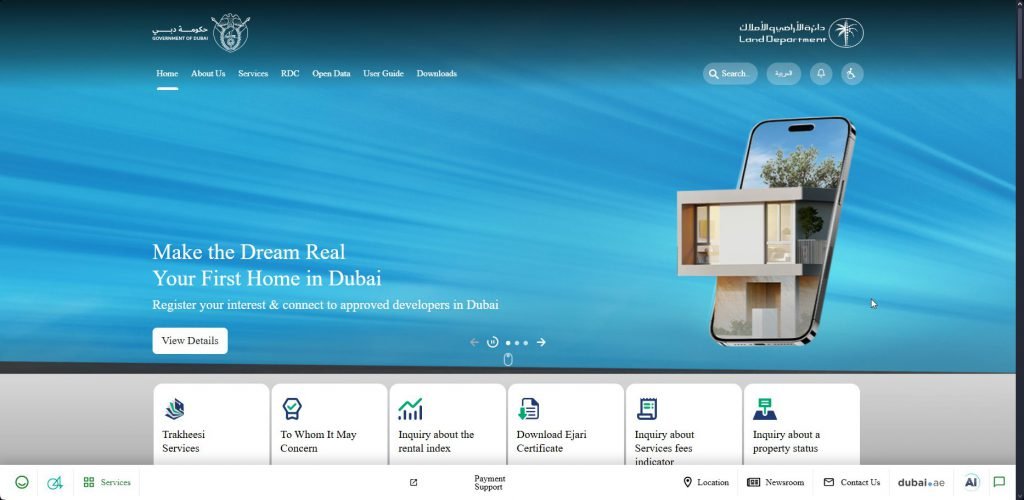Image resolution: width=1024 pixels, height=500 pixels.
Task: Open Contact Us in bottom bar
Action: (852, 482)
